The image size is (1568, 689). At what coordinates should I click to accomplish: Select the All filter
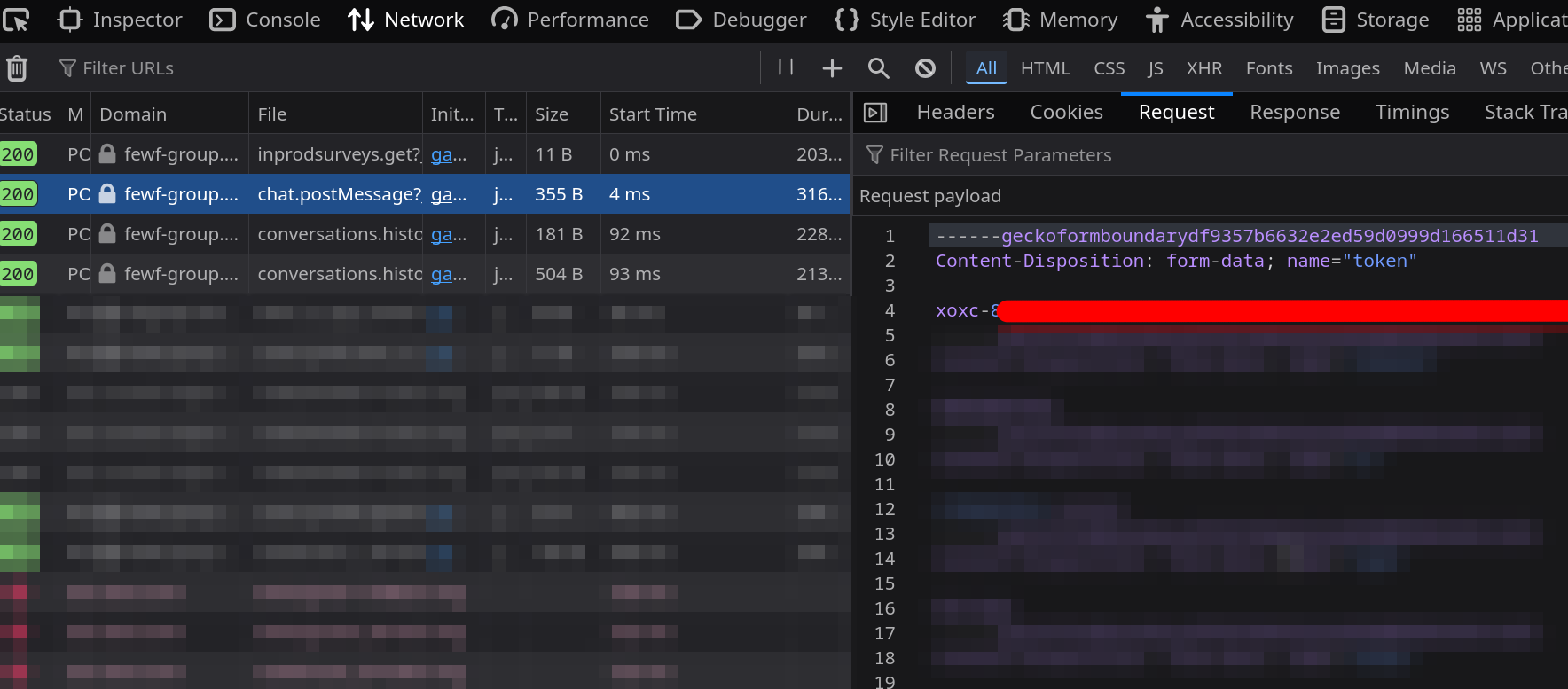986,68
